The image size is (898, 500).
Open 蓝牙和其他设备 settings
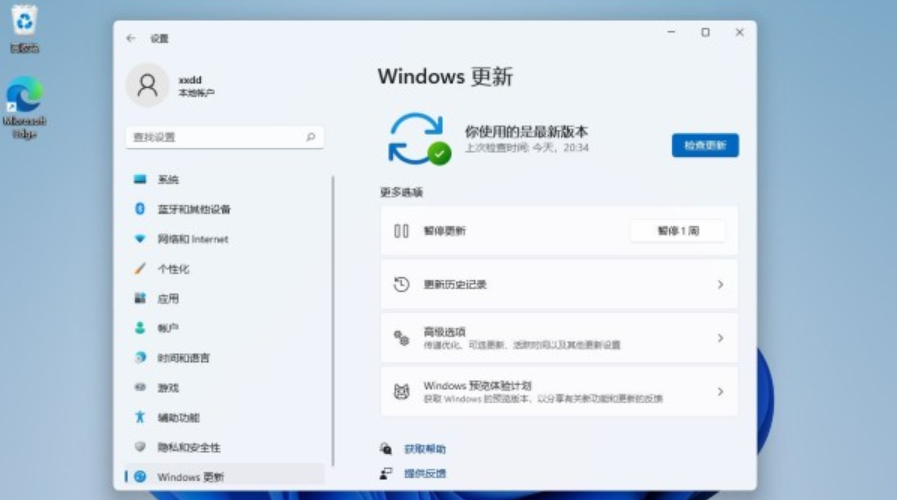(224, 209)
